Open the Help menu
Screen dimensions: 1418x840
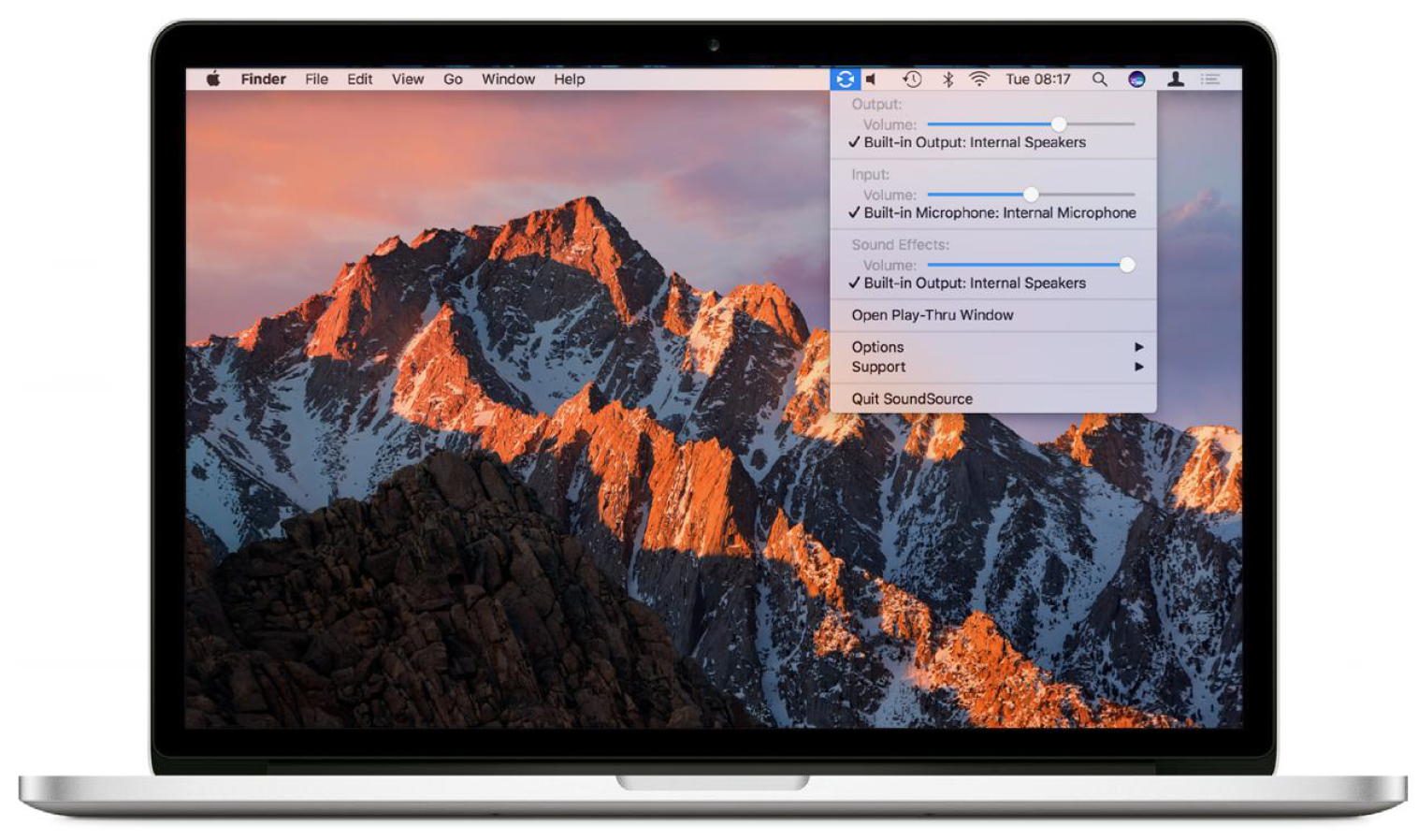tap(569, 80)
